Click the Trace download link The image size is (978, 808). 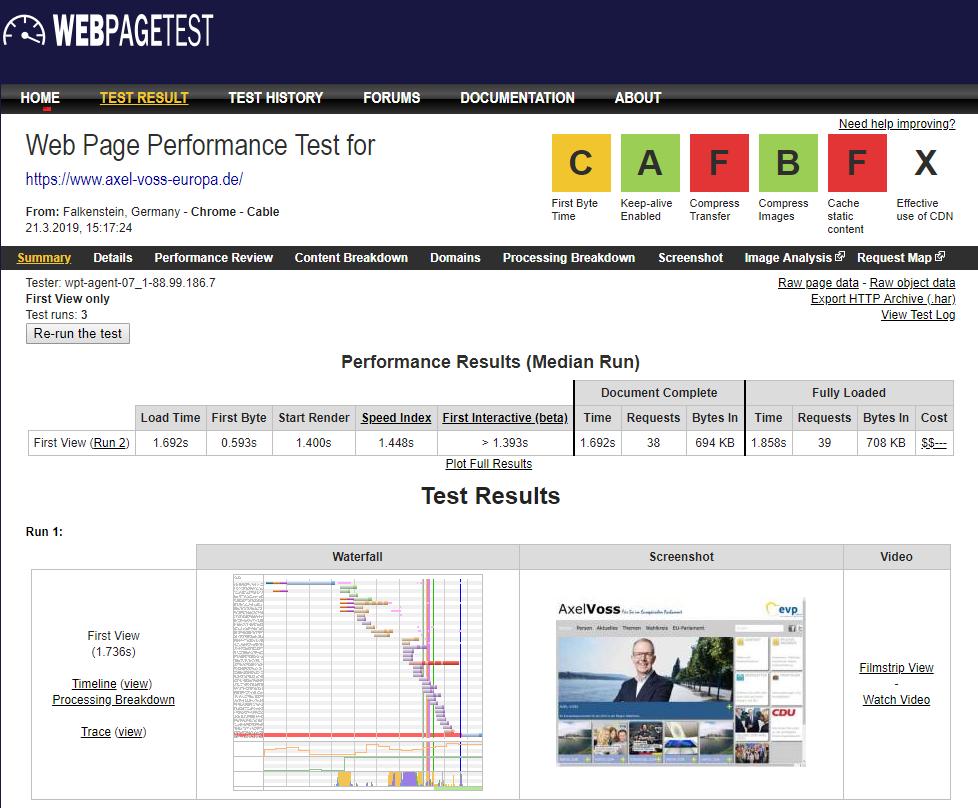pyautogui.click(x=95, y=732)
